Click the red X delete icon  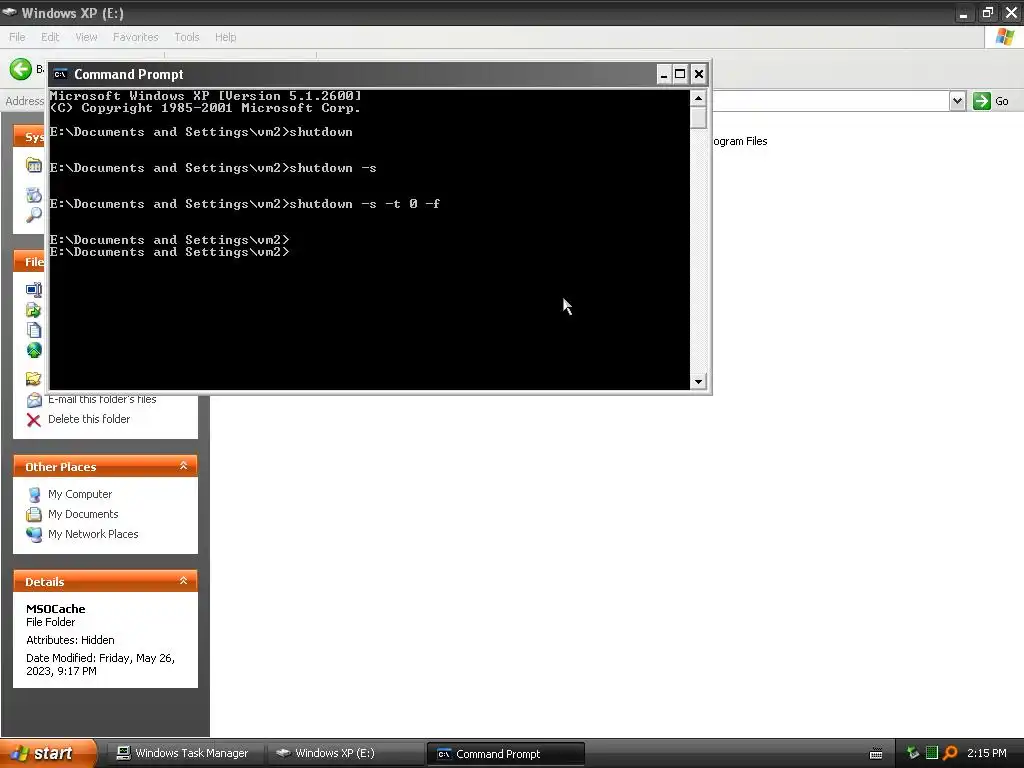tap(34, 420)
